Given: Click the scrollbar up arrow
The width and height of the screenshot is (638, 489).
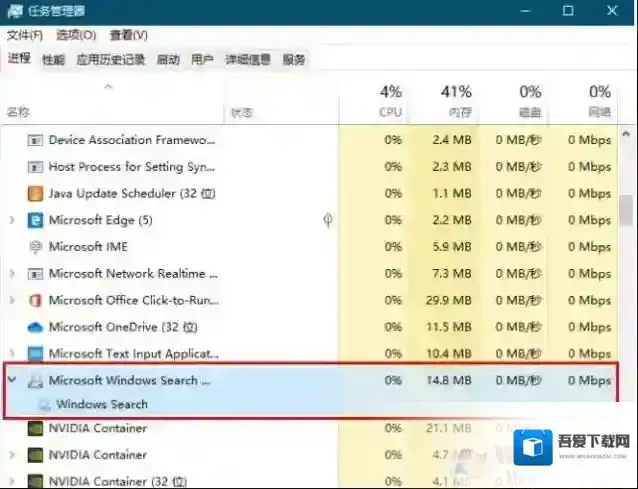Looking at the screenshot, I should pos(626,133).
